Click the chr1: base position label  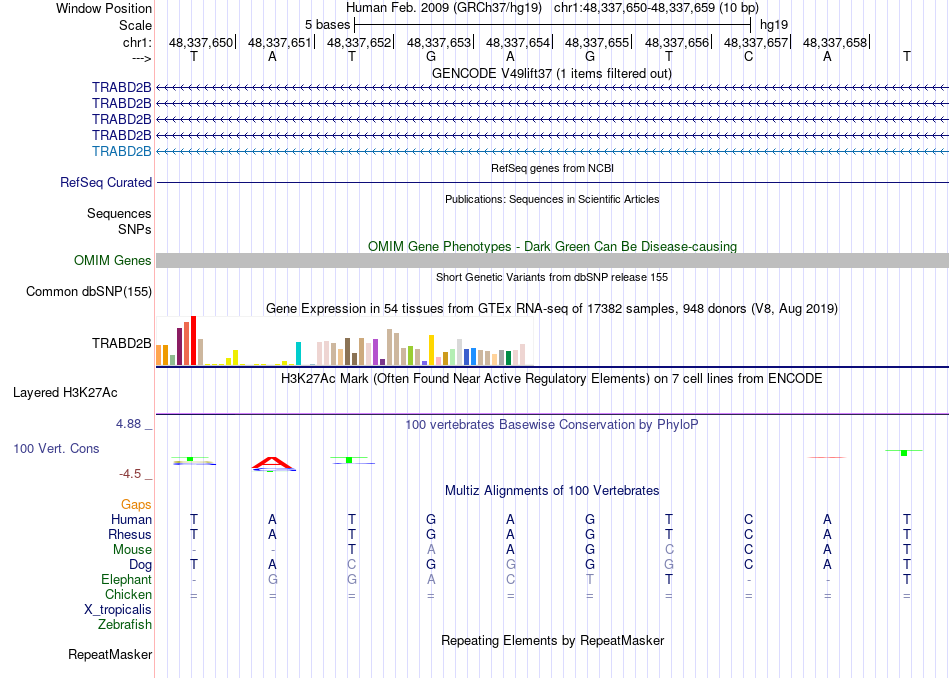138,42
